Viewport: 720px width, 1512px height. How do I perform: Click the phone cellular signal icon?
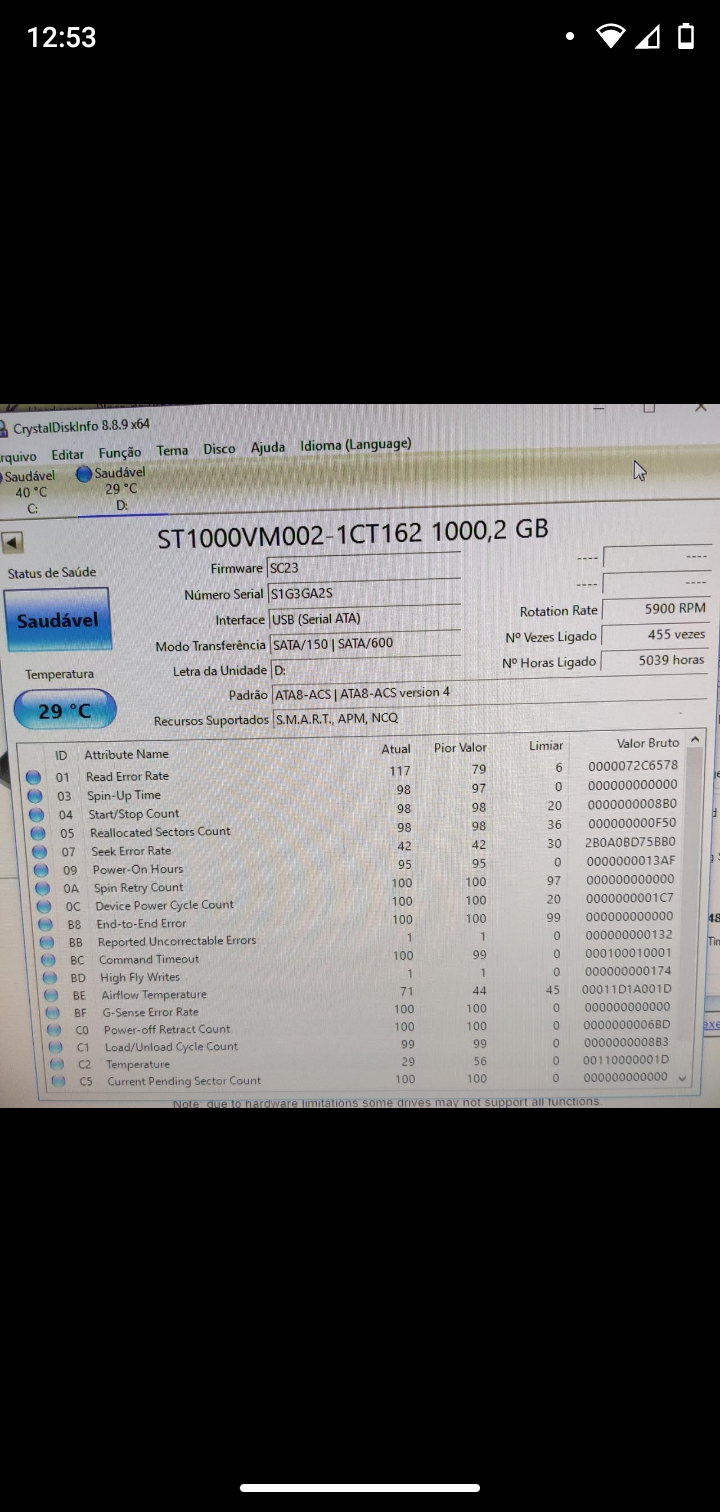[648, 37]
